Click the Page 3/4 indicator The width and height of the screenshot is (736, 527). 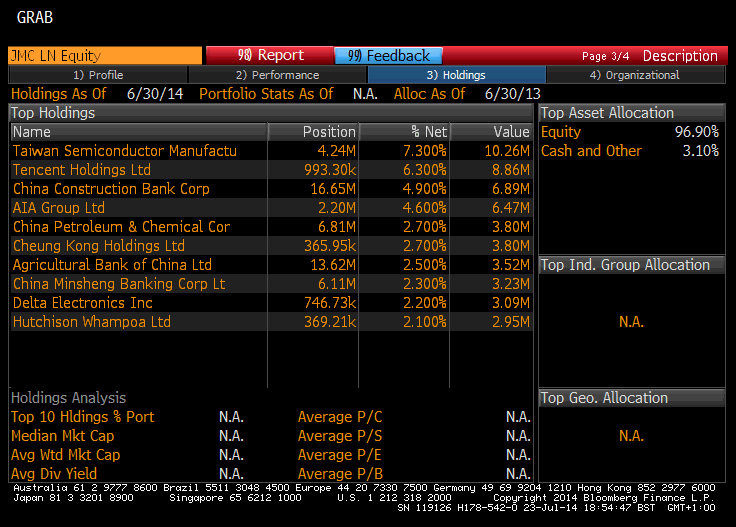606,56
